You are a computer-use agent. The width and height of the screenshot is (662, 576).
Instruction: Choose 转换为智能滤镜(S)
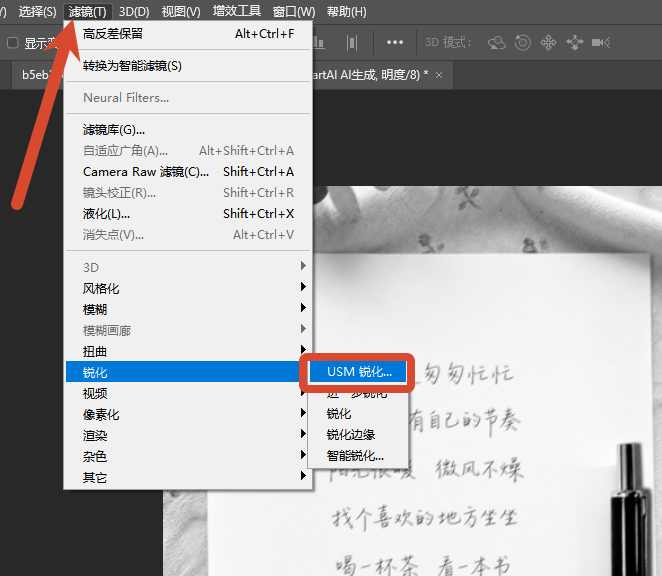[188, 66]
